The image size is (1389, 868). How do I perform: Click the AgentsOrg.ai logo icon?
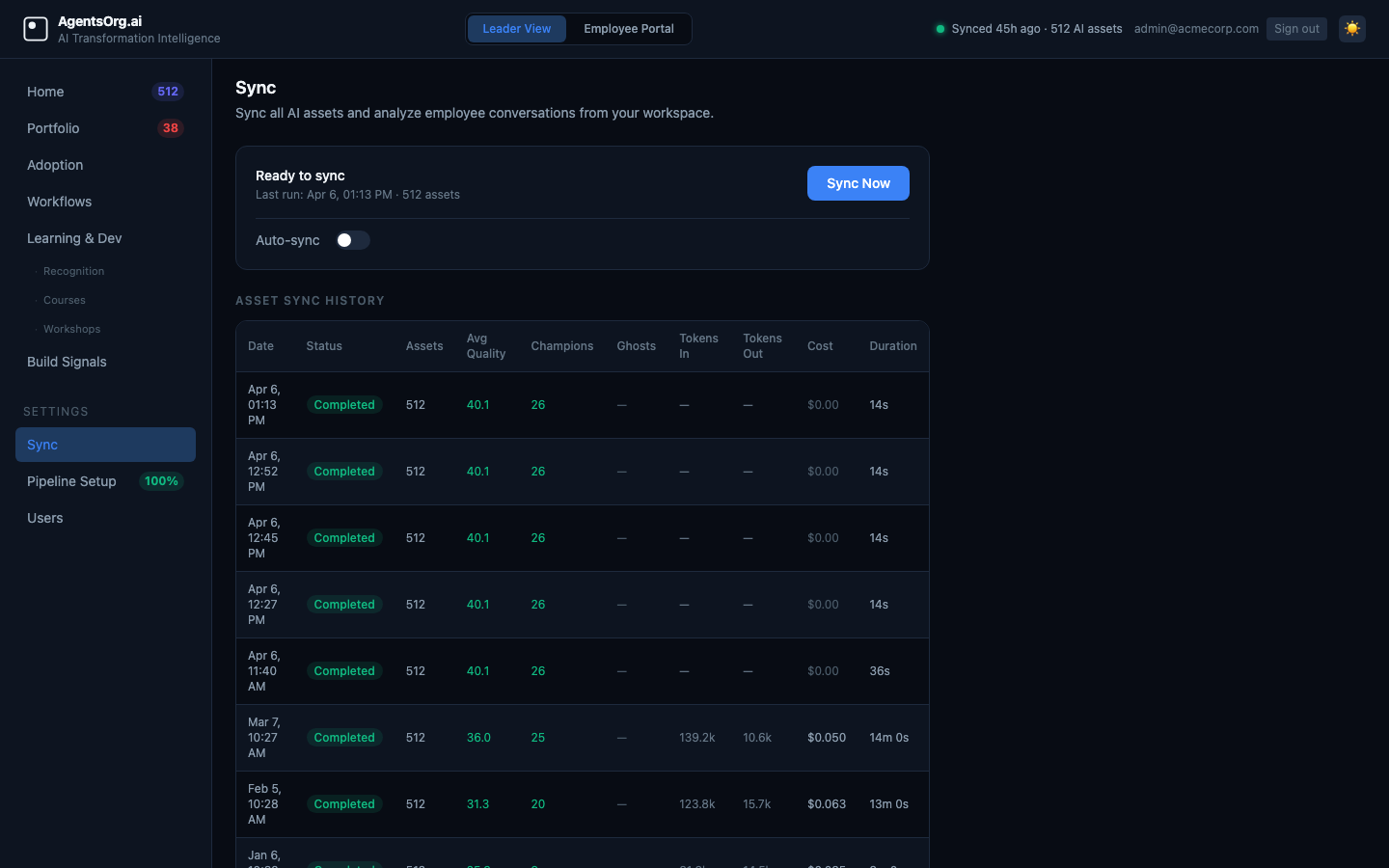pos(36,28)
